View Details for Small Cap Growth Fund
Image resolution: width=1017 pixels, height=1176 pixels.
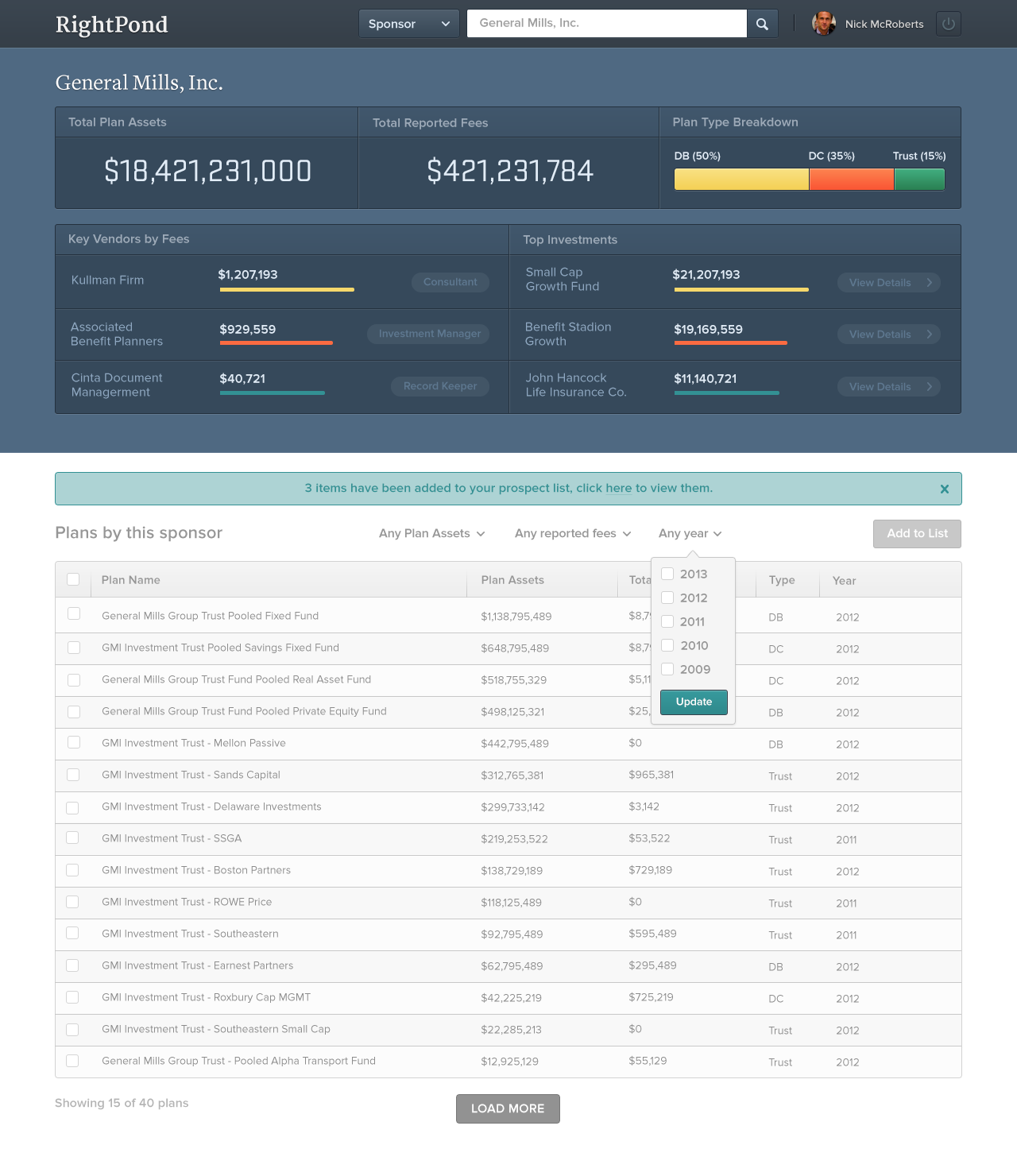(x=888, y=283)
